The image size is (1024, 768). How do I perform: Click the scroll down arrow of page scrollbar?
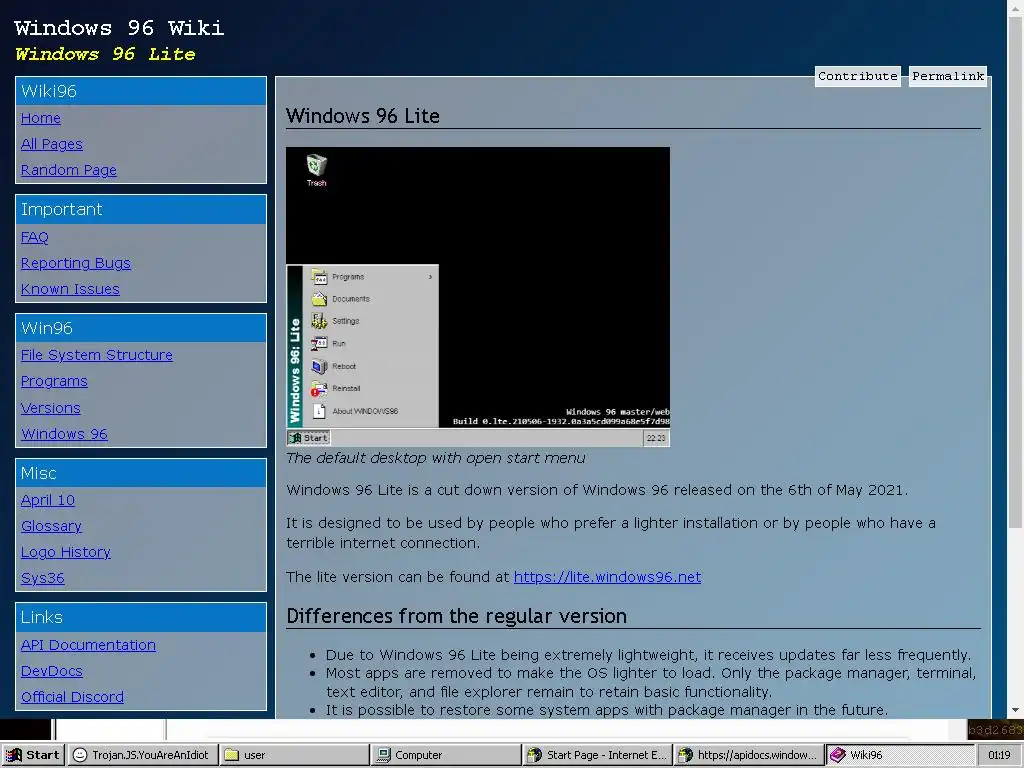[x=1016, y=711]
